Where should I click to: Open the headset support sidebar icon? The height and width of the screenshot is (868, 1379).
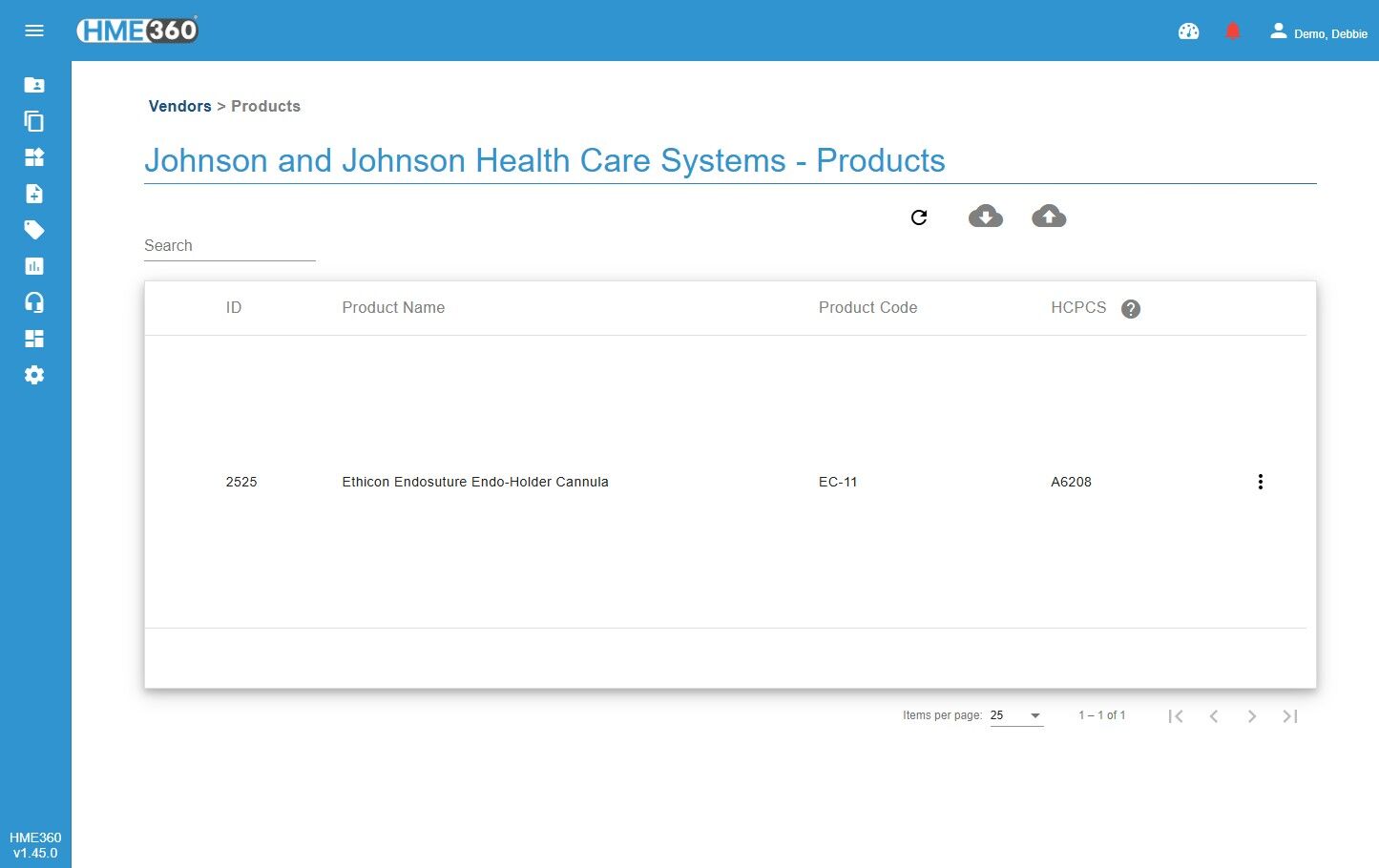coord(34,302)
